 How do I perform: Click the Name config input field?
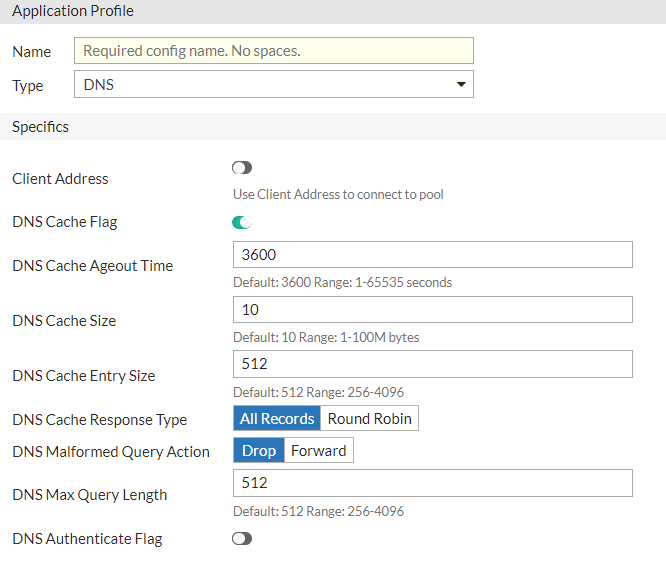[x=273, y=51]
